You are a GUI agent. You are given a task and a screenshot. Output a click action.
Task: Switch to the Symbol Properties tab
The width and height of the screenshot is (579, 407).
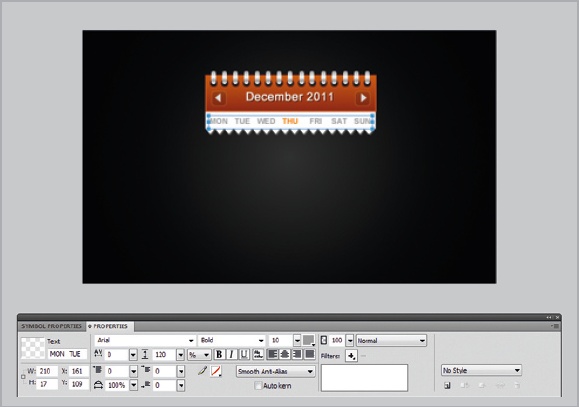51,326
